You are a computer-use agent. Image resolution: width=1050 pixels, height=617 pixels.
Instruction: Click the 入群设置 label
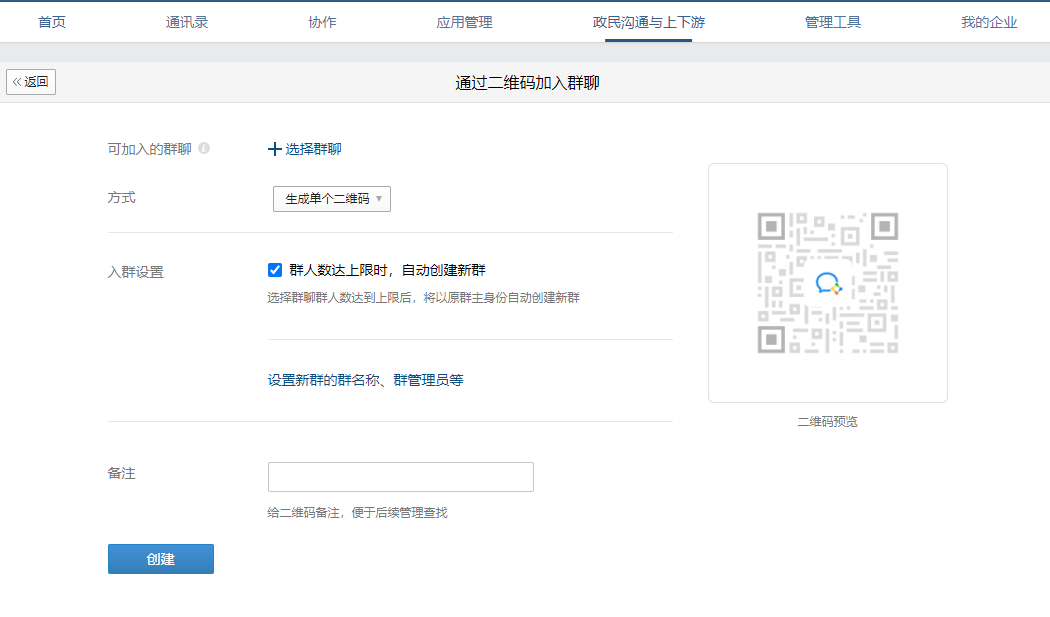pyautogui.click(x=135, y=272)
